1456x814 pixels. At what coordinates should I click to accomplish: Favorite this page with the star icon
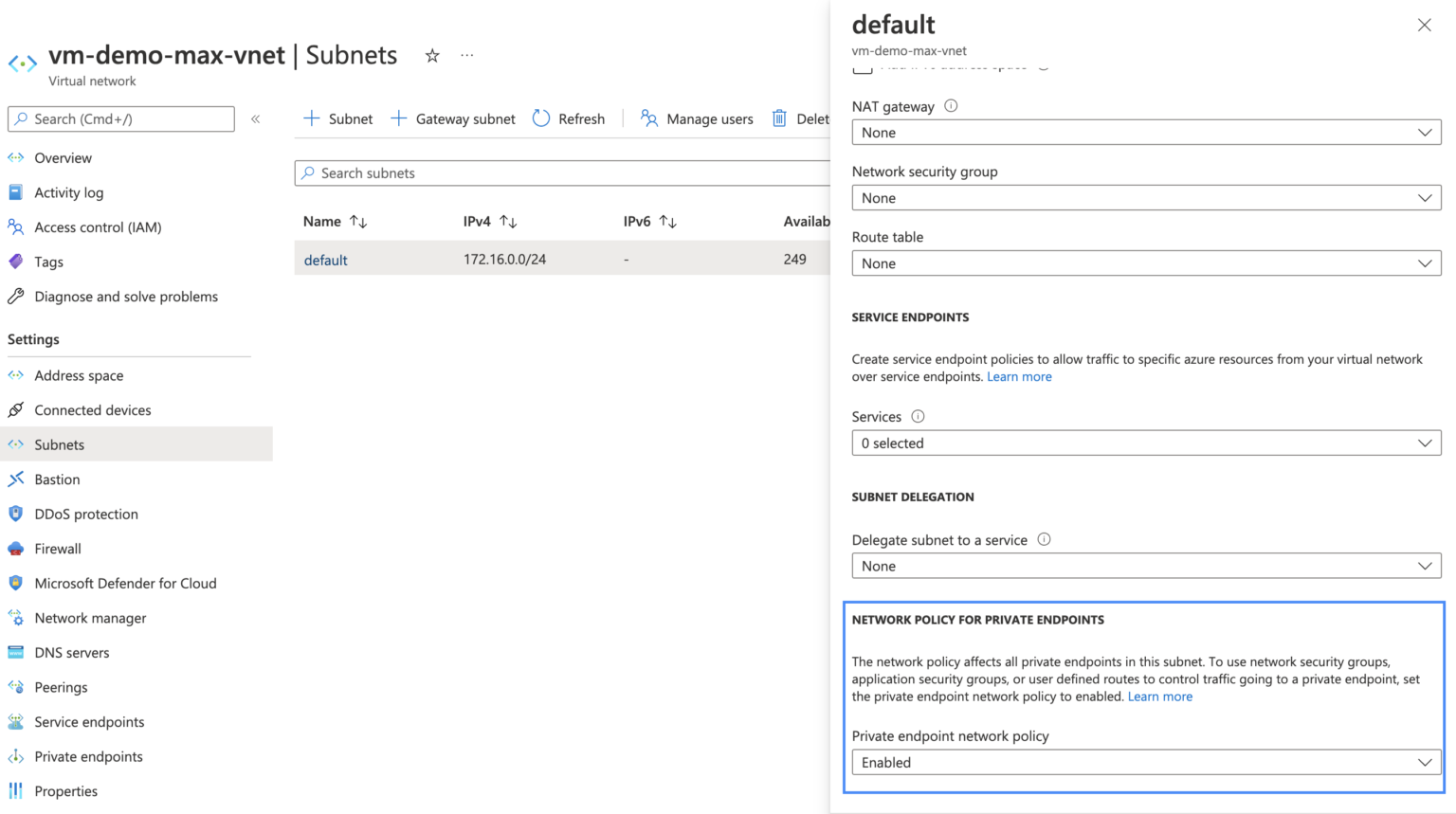pyautogui.click(x=432, y=56)
